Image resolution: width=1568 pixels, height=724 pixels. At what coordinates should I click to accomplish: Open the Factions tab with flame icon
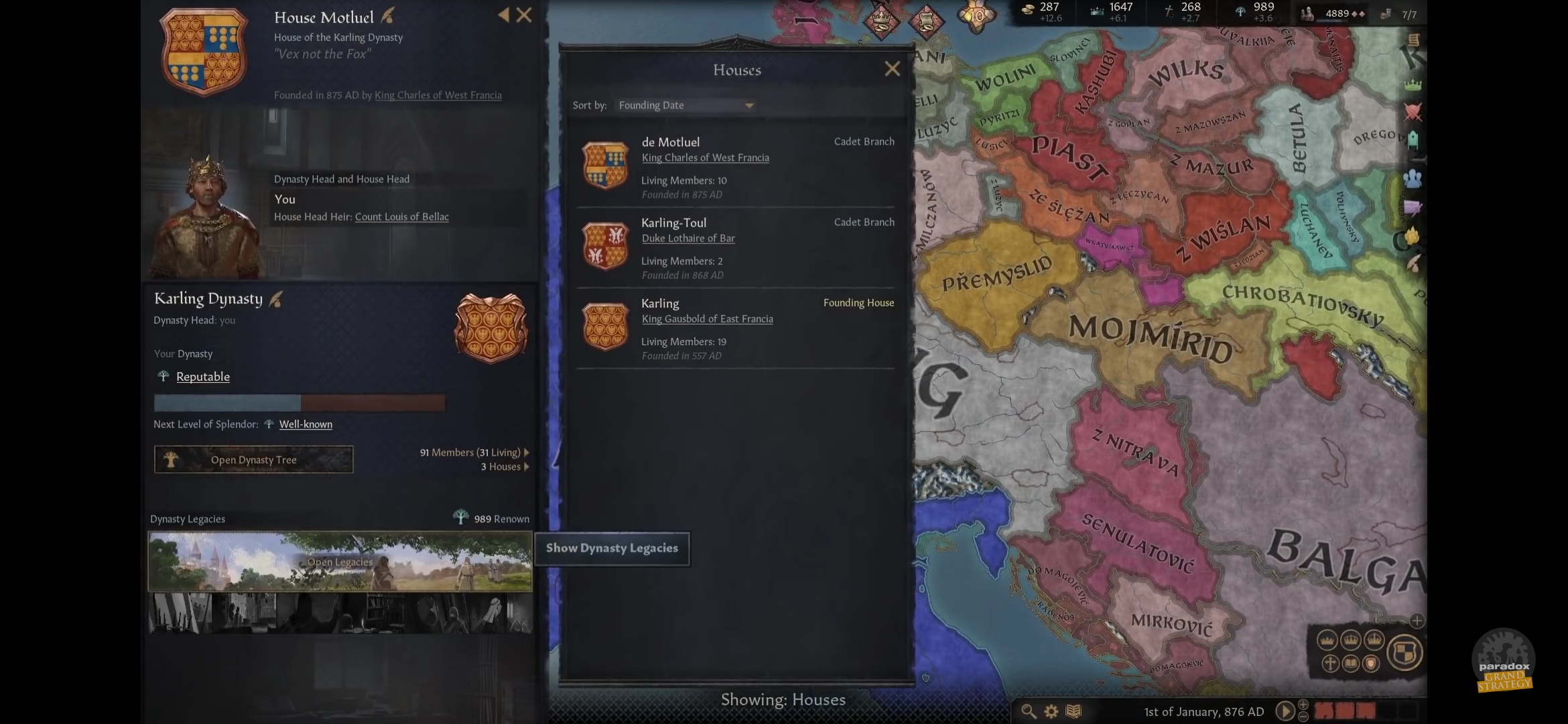[x=1413, y=236]
